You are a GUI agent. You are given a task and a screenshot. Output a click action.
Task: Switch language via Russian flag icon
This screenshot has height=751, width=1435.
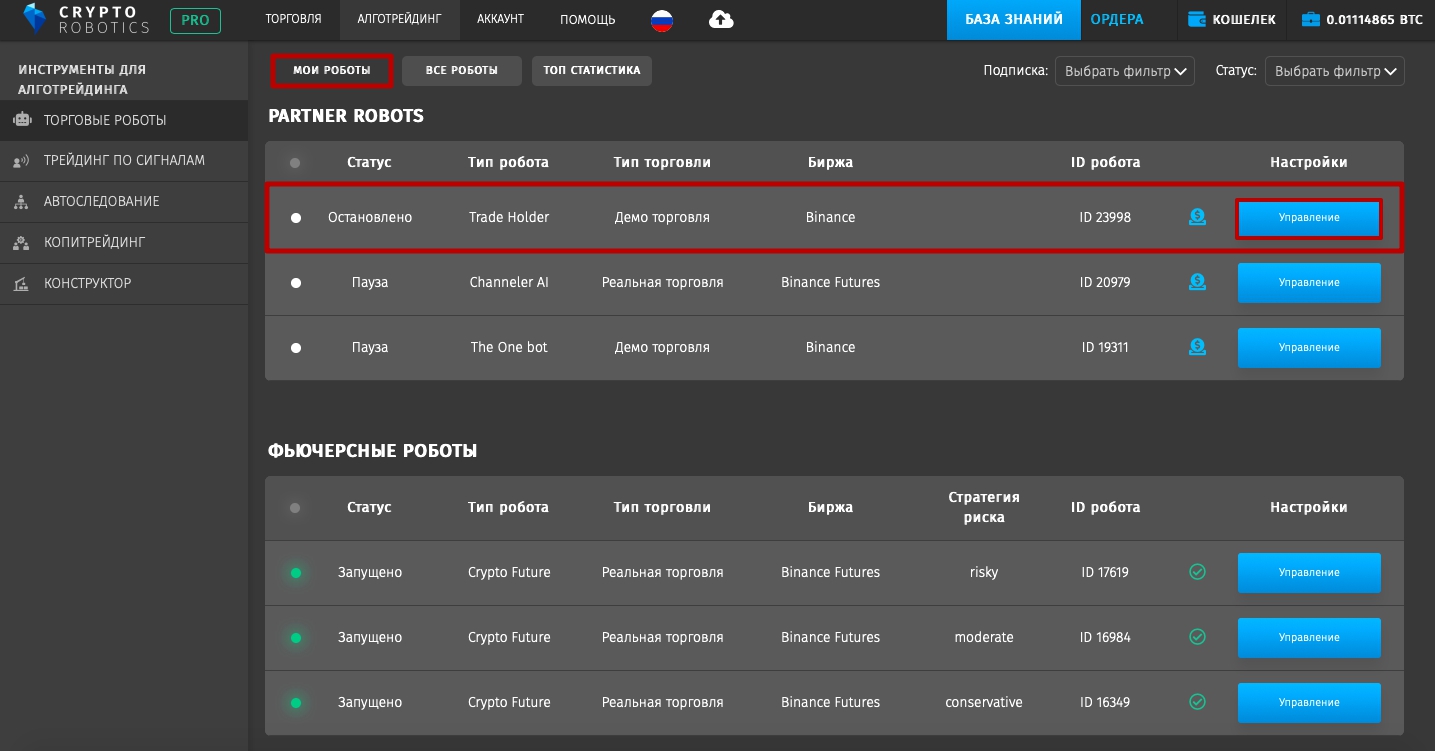(662, 19)
